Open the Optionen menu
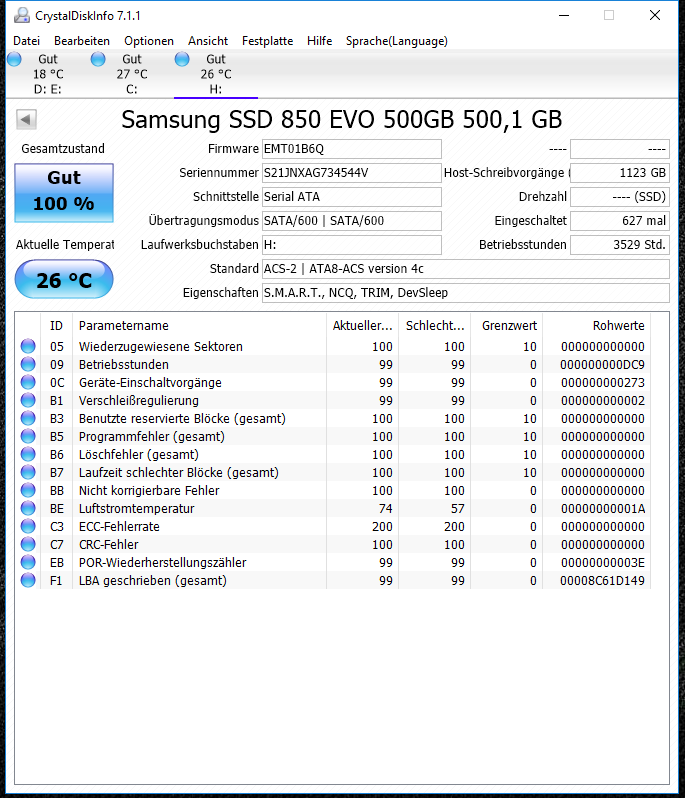This screenshot has height=799, width=687. point(149,41)
